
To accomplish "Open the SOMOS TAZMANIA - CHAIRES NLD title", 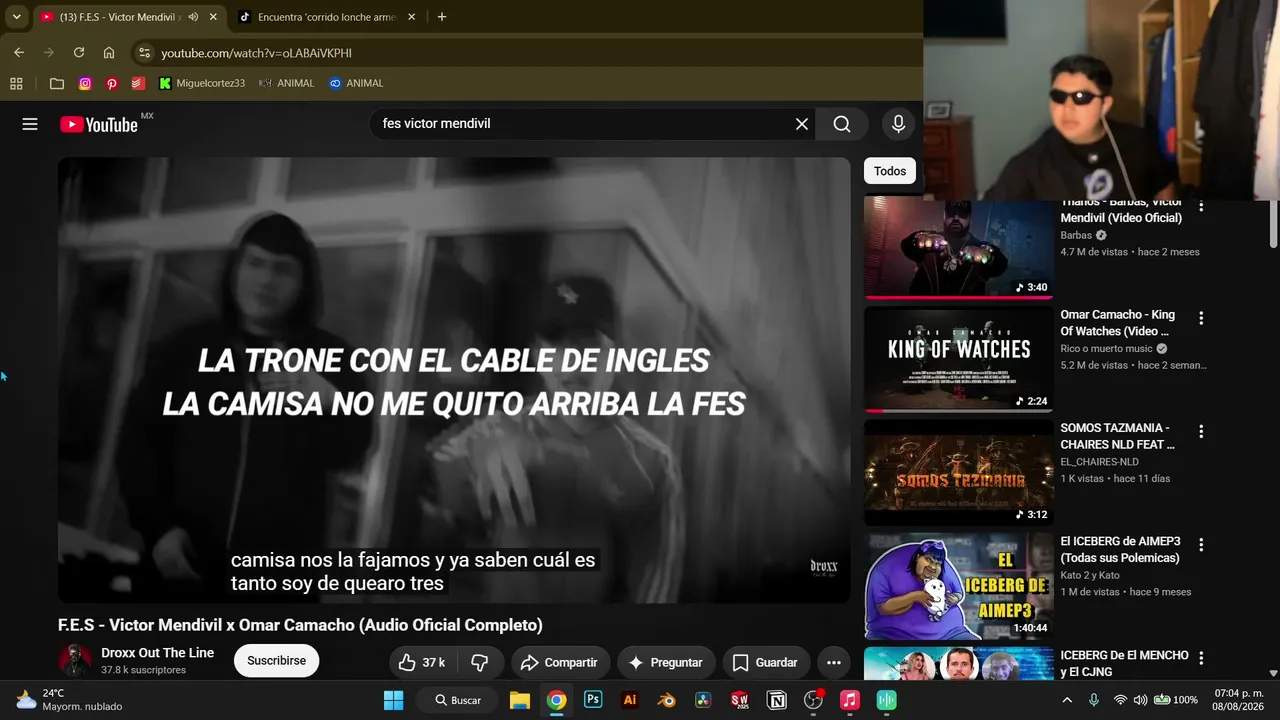I will click(1118, 436).
